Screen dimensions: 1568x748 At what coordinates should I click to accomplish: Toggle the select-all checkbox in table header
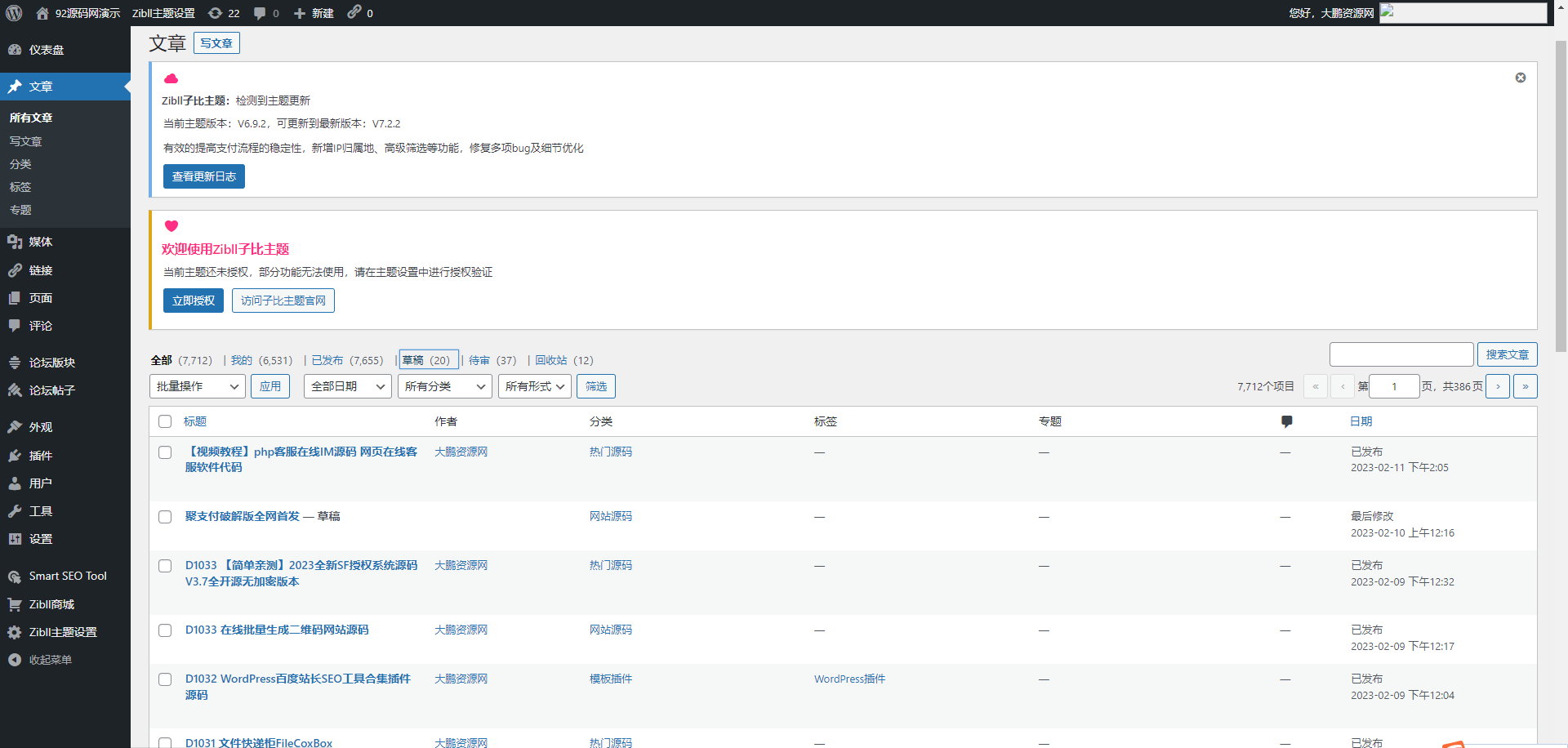click(x=165, y=421)
